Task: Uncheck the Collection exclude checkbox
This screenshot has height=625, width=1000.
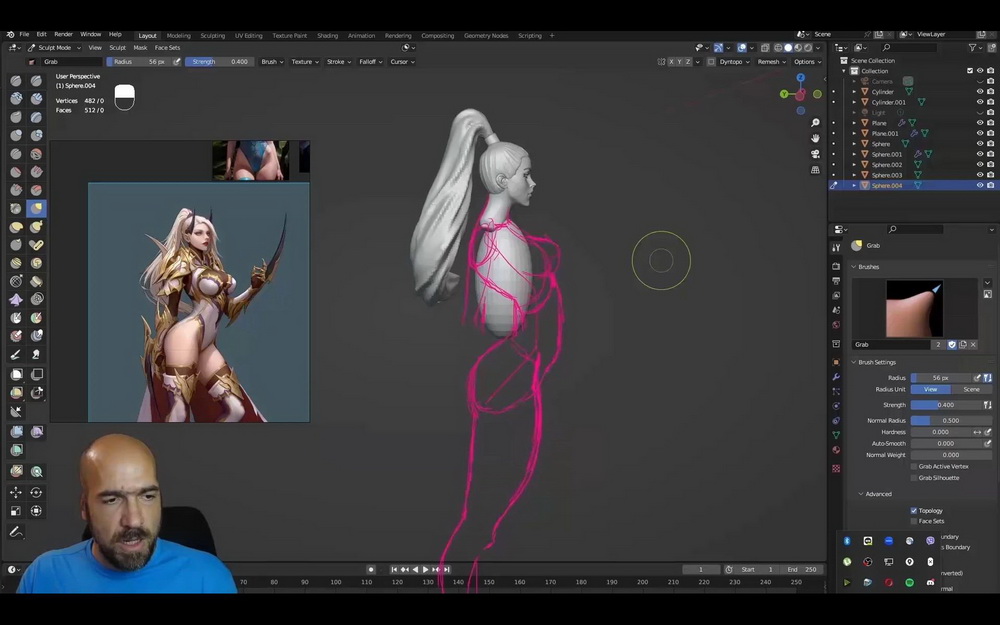Action: click(x=970, y=71)
